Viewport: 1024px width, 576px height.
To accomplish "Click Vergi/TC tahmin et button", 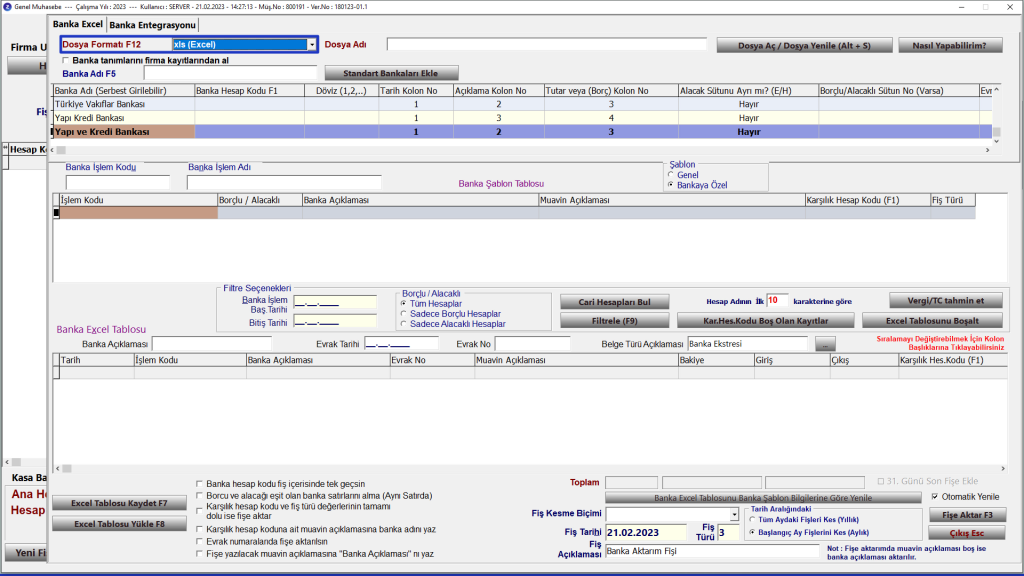I will click(x=946, y=300).
